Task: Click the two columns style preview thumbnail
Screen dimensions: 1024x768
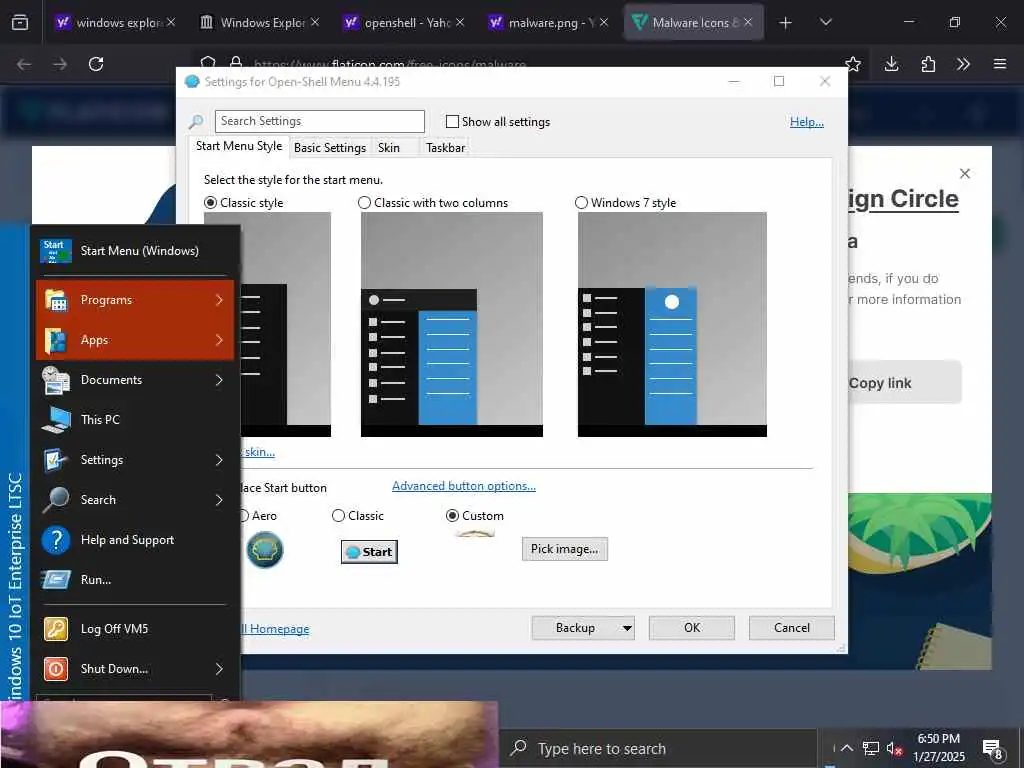Action: [x=452, y=324]
